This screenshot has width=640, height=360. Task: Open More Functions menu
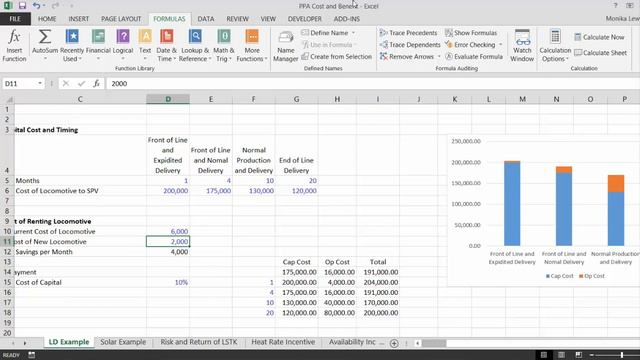pos(252,46)
